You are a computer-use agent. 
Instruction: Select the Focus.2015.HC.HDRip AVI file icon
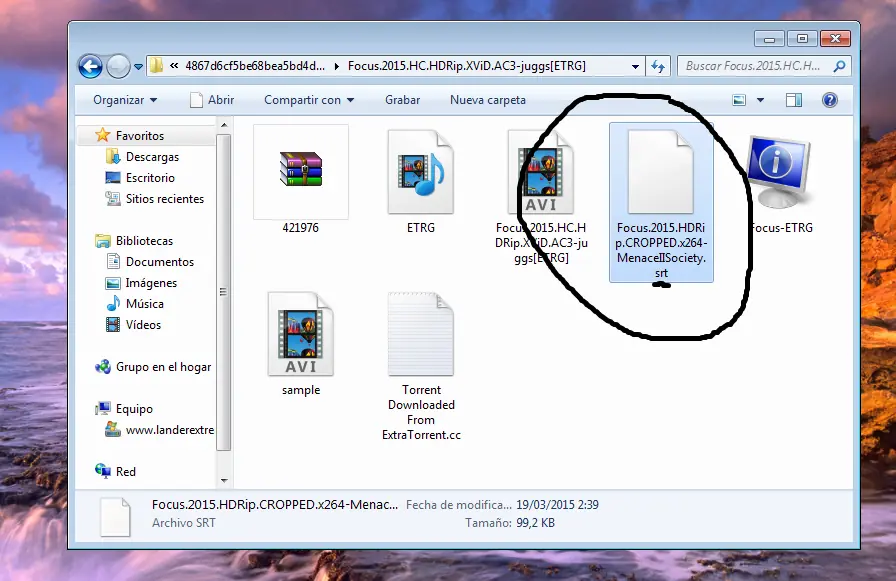pos(541,173)
